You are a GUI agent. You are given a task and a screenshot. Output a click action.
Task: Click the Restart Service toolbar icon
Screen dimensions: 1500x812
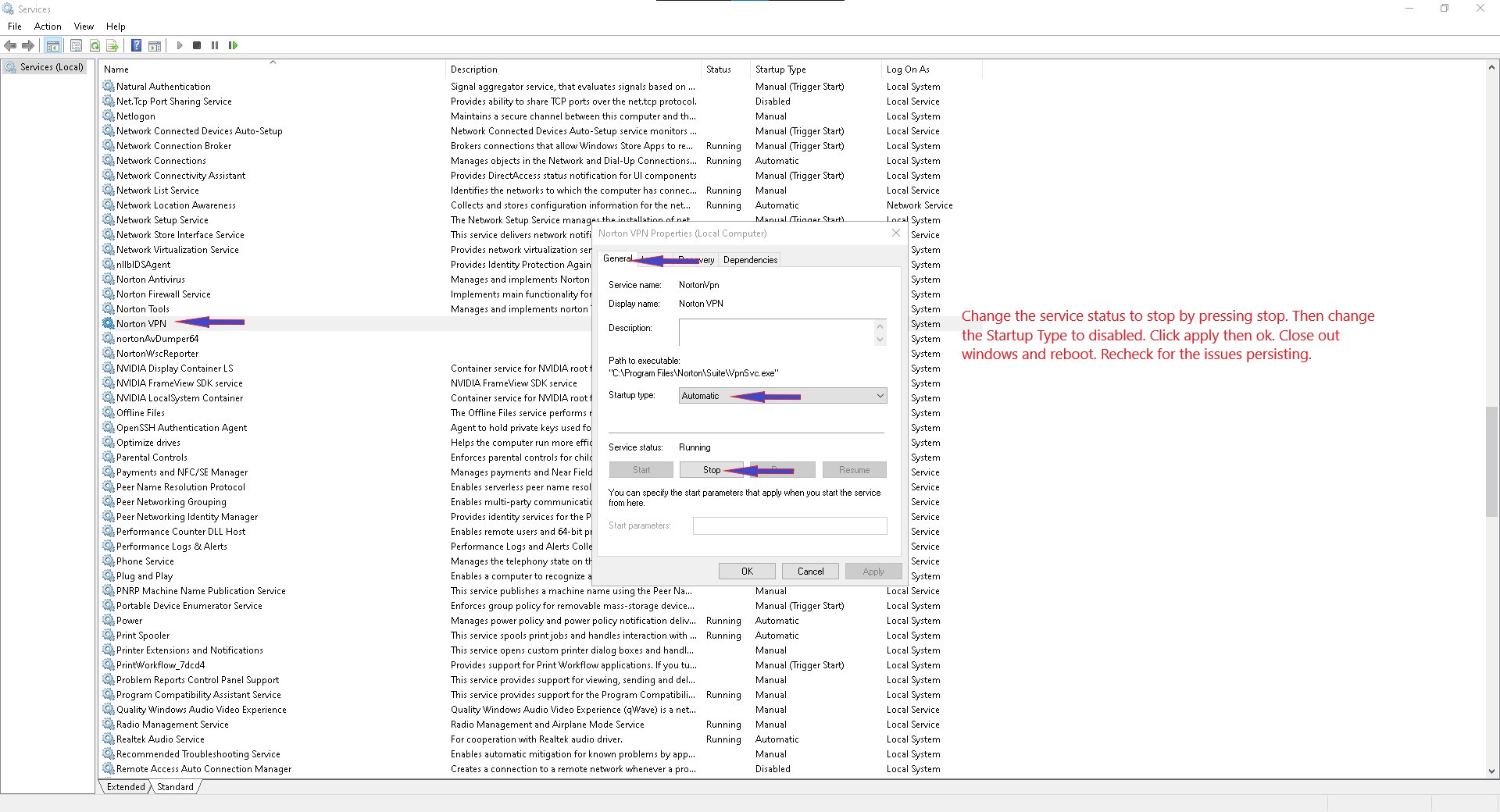(x=233, y=45)
